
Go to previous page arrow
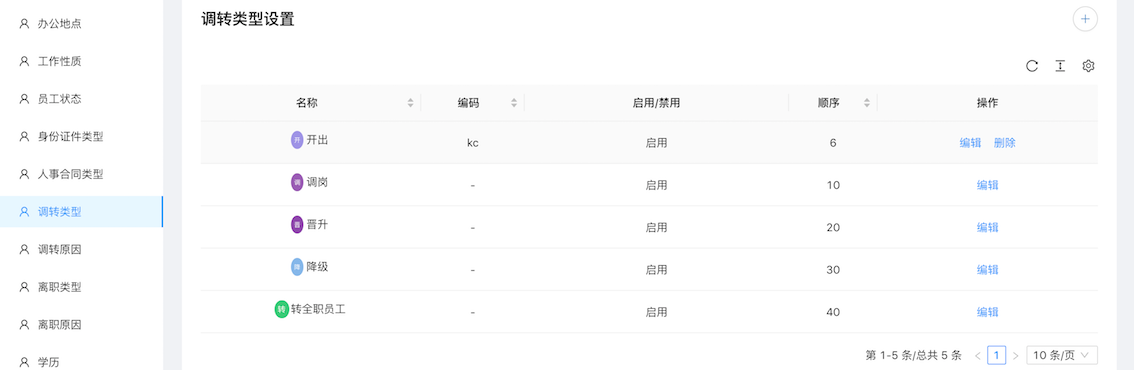tap(978, 355)
